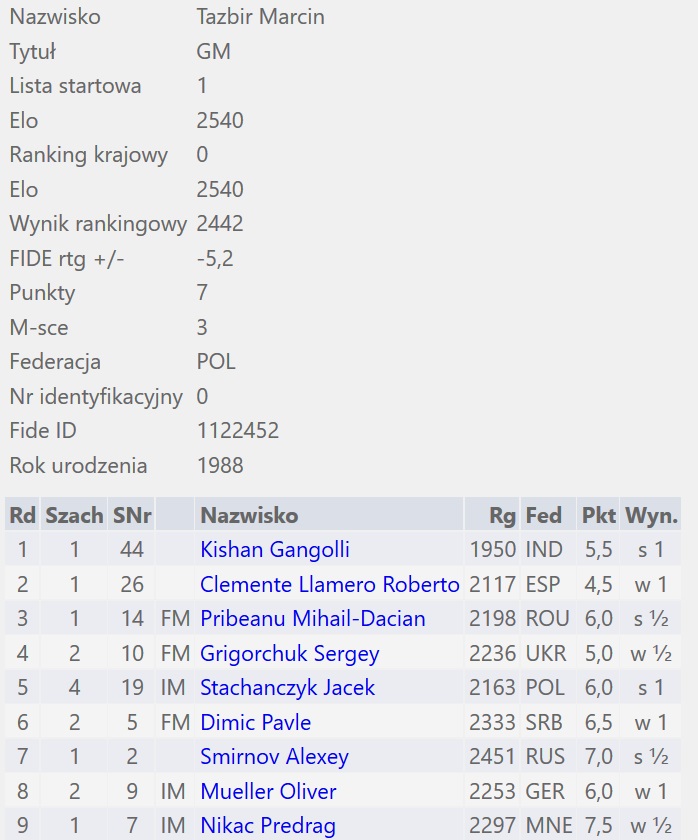Click the Szach column header
Viewport: 698px width, 840px height.
coord(74,515)
